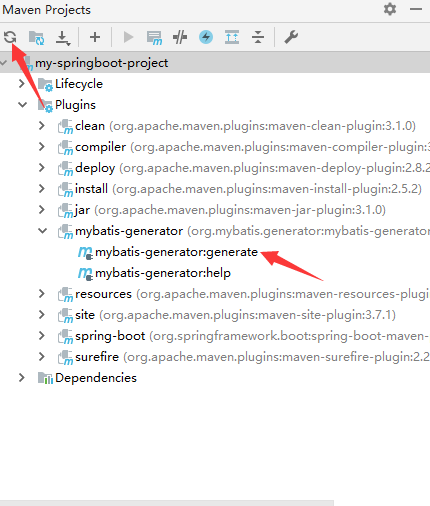This screenshot has height=506, width=430.
Task: Expand the clean plugin node
Action: coord(42,126)
